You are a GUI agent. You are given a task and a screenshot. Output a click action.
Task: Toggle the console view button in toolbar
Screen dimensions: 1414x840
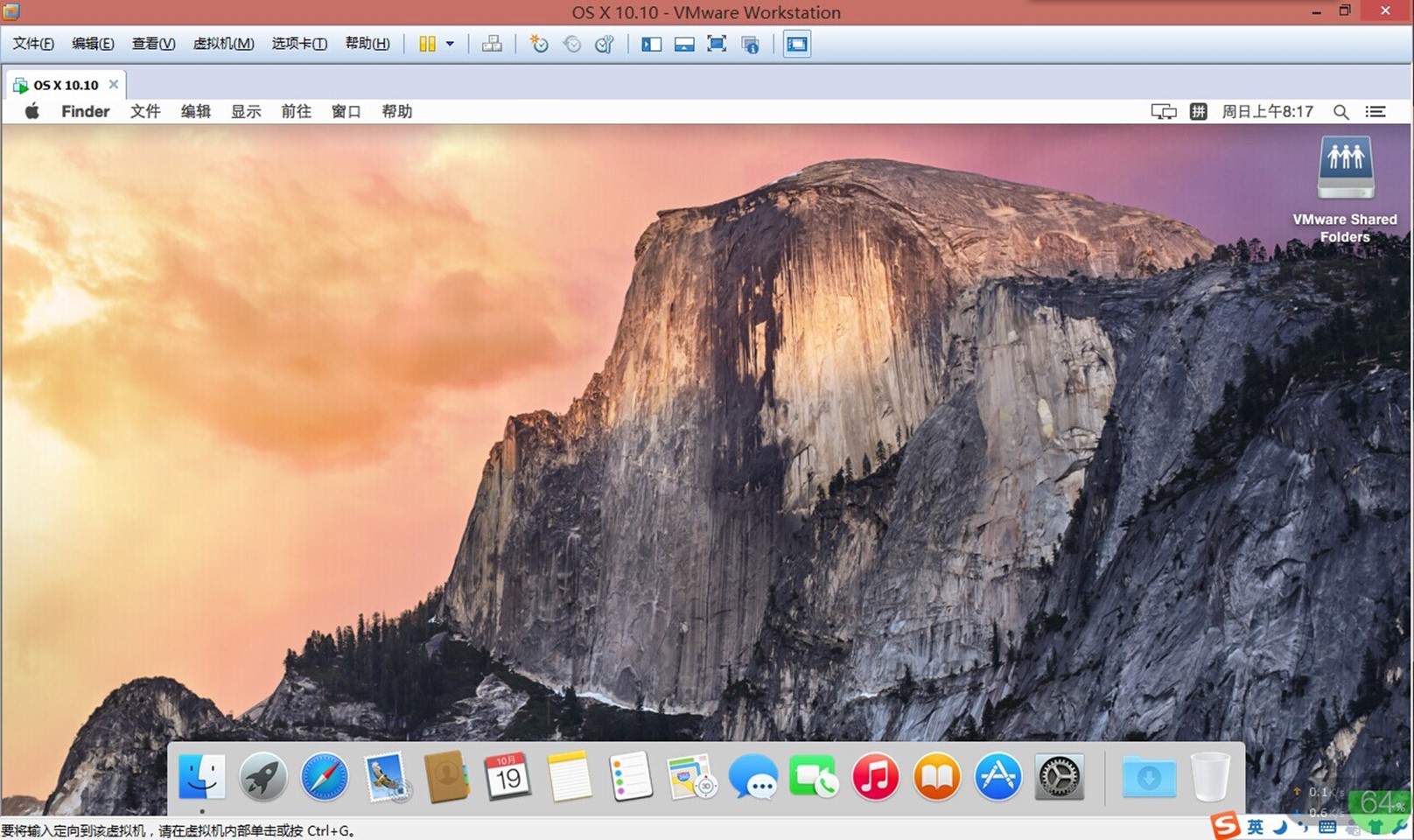(x=797, y=44)
